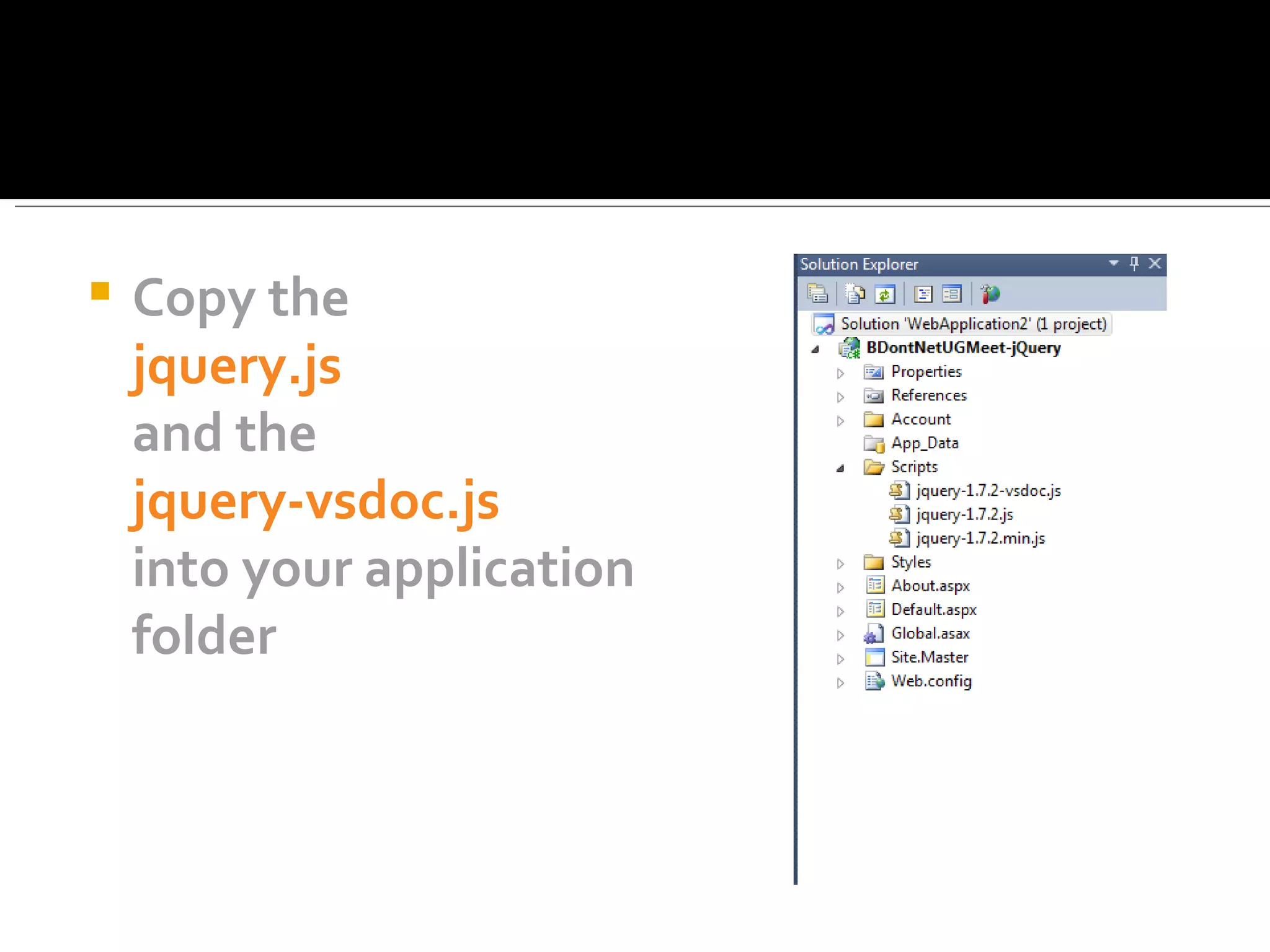
Task: Click the References icon in tree
Action: pos(874,395)
